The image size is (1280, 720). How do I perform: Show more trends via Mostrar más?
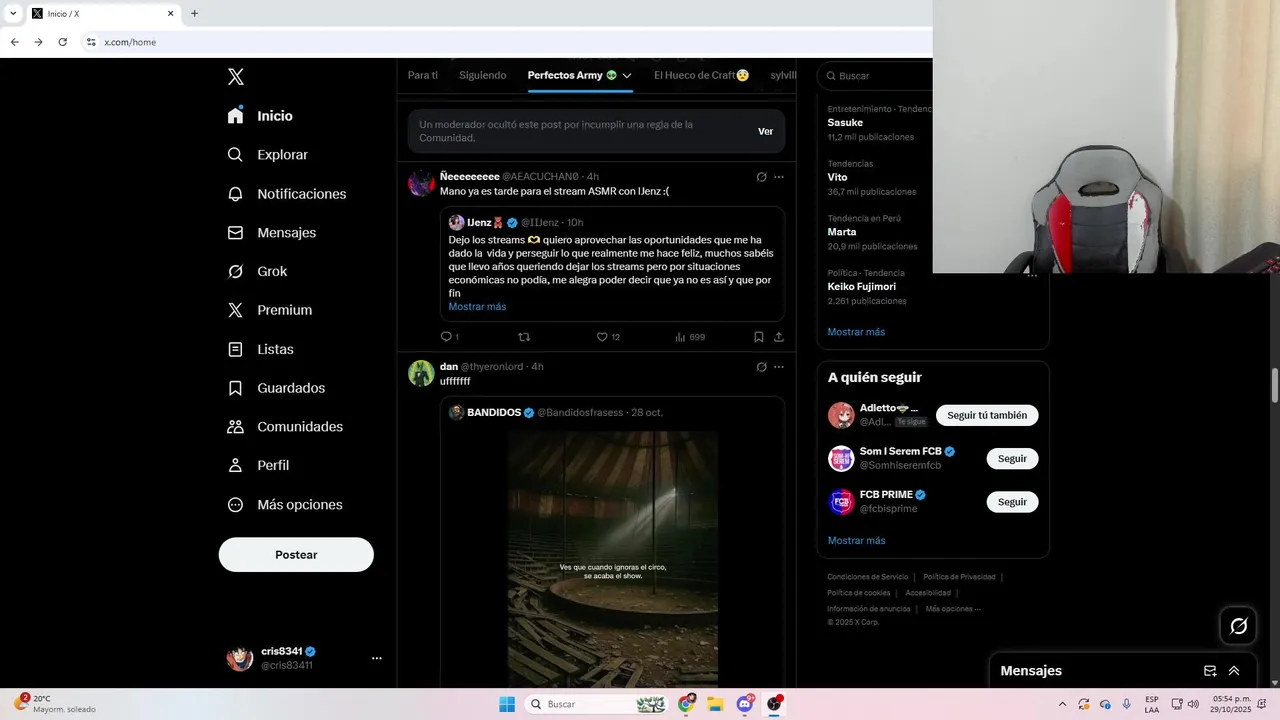click(856, 332)
